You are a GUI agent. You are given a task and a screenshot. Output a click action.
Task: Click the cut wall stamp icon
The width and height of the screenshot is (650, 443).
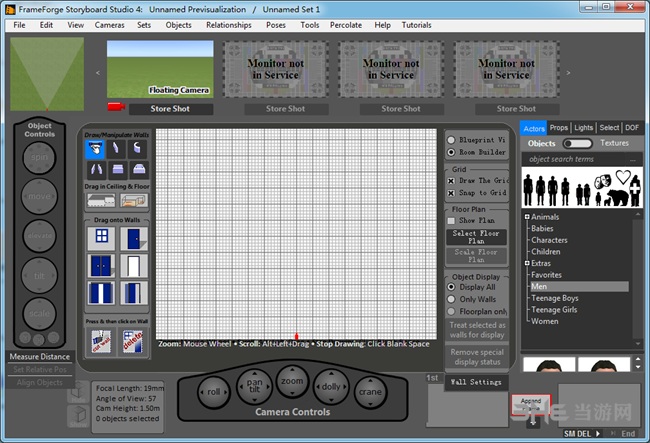(101, 342)
